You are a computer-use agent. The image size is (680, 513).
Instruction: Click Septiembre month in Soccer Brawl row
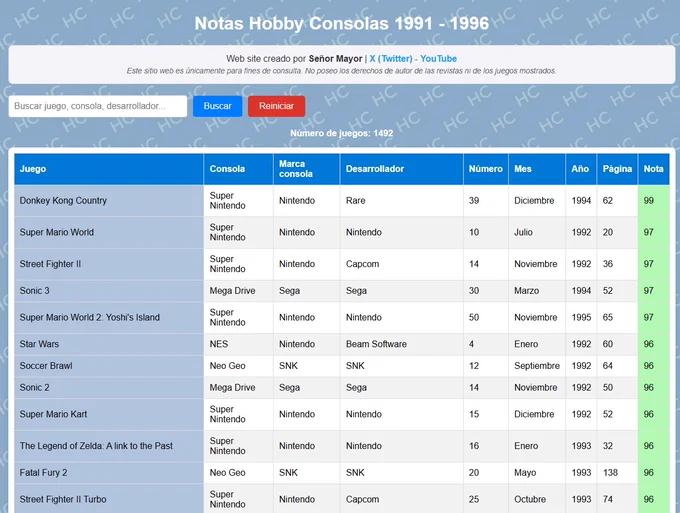(x=537, y=366)
